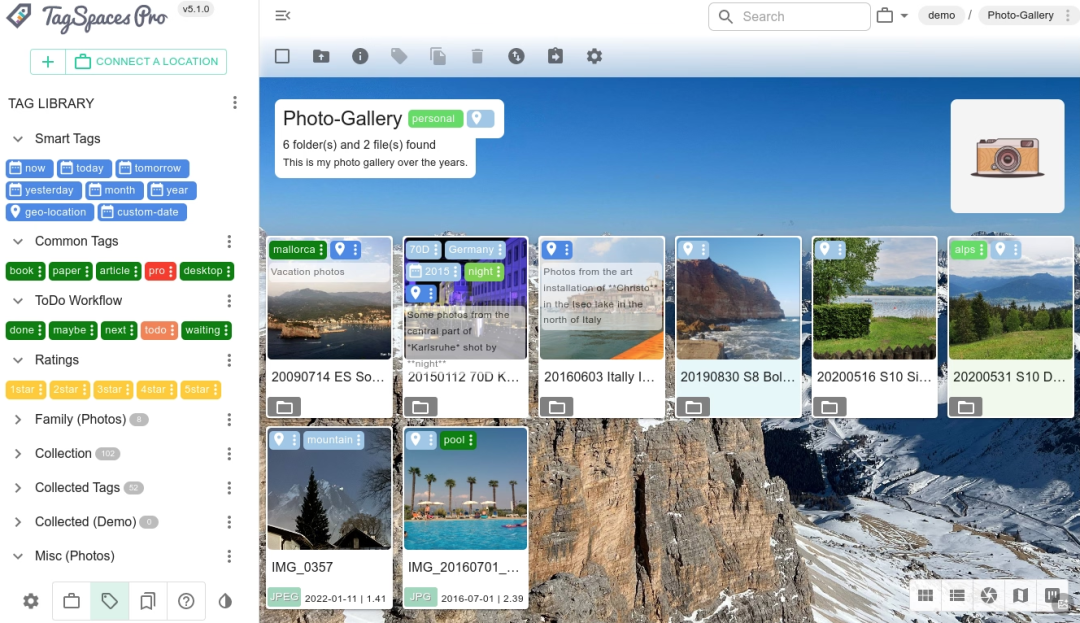The image size is (1080, 623).
Task: Collapse the Ratings tag group
Action: tap(18, 359)
